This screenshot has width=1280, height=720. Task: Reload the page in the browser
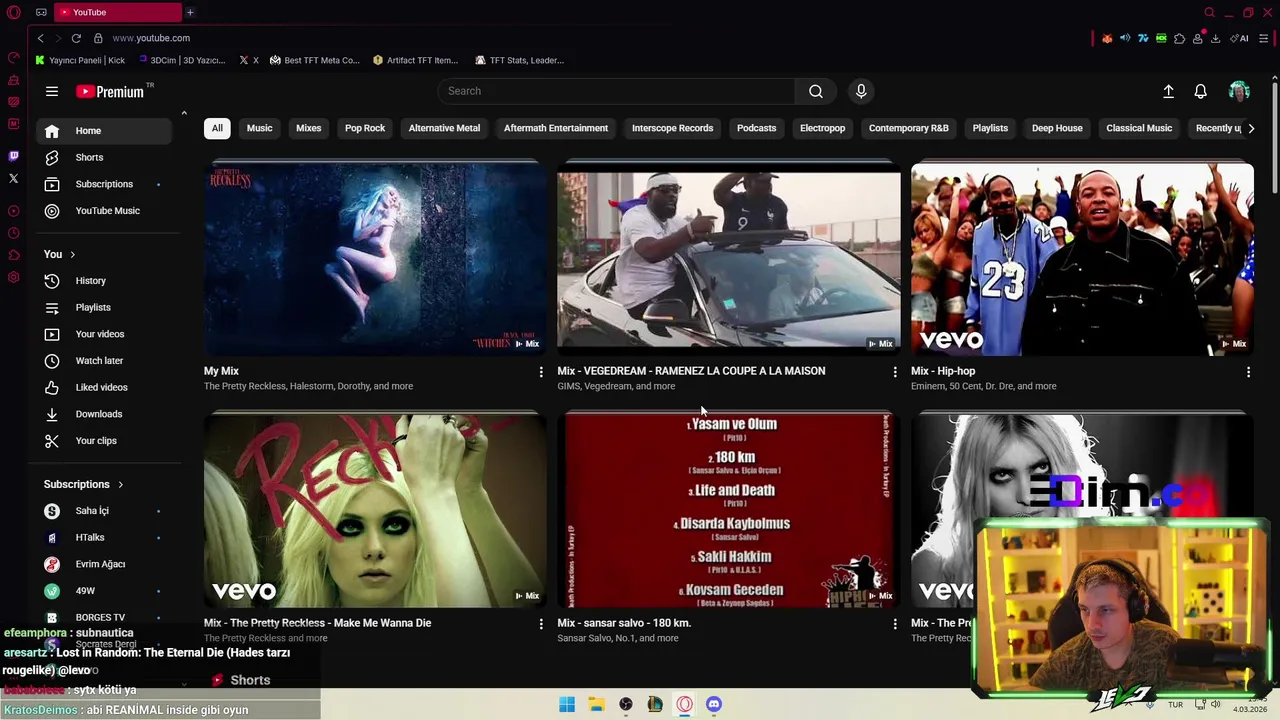click(76, 38)
